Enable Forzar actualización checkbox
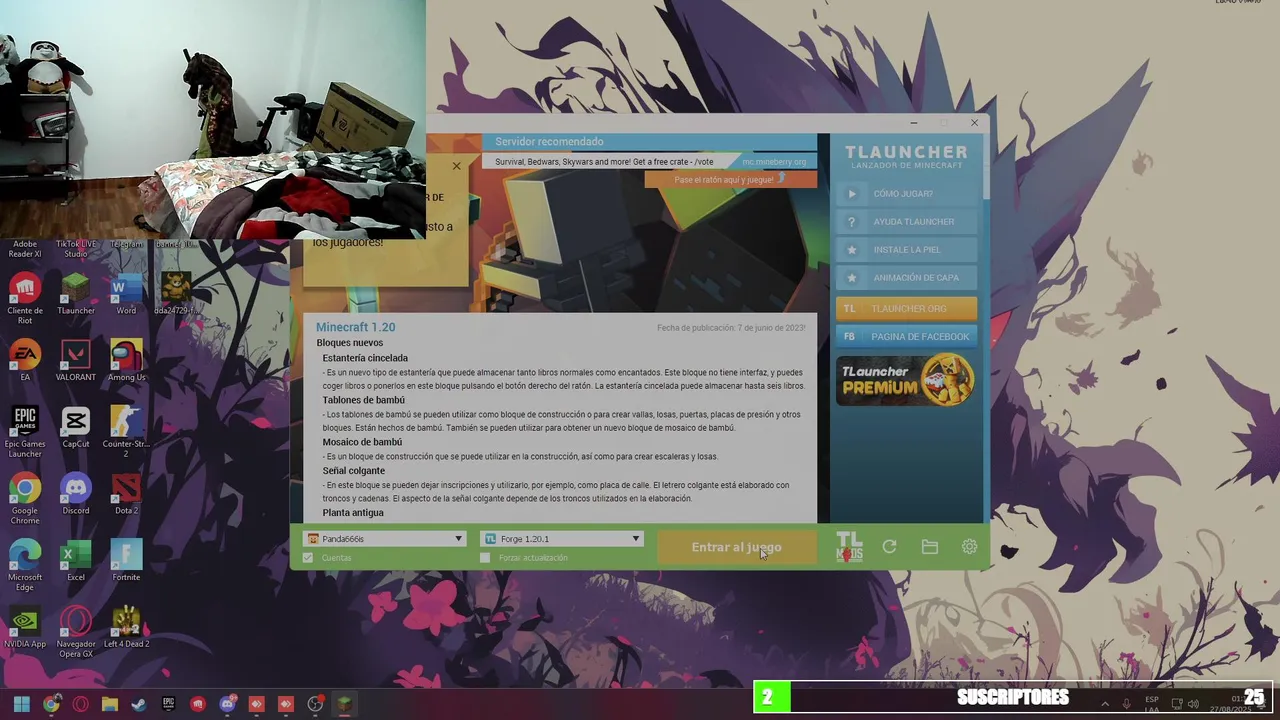This screenshot has height=720, width=1280. [x=485, y=558]
